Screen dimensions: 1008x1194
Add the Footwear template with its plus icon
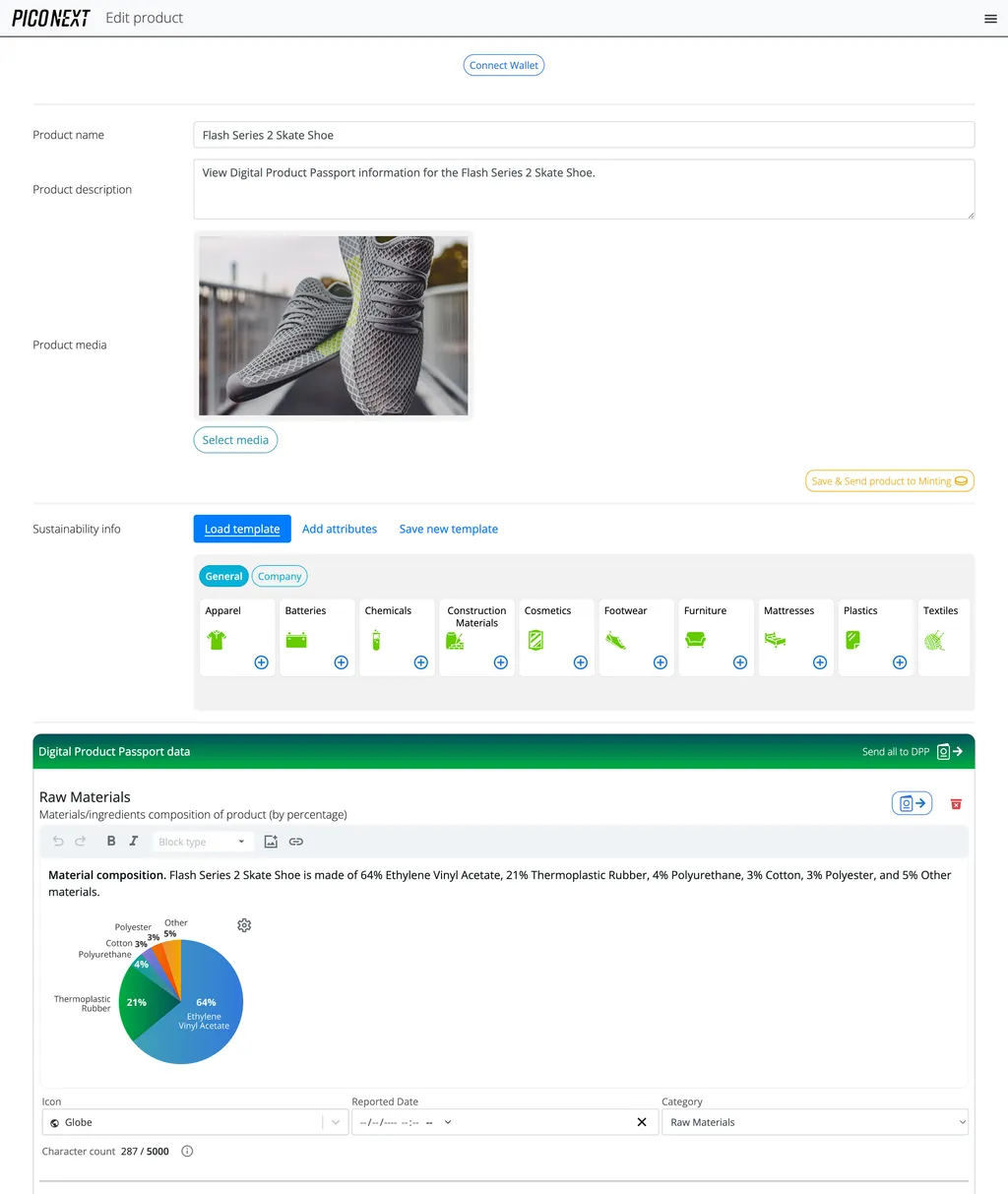coord(660,662)
